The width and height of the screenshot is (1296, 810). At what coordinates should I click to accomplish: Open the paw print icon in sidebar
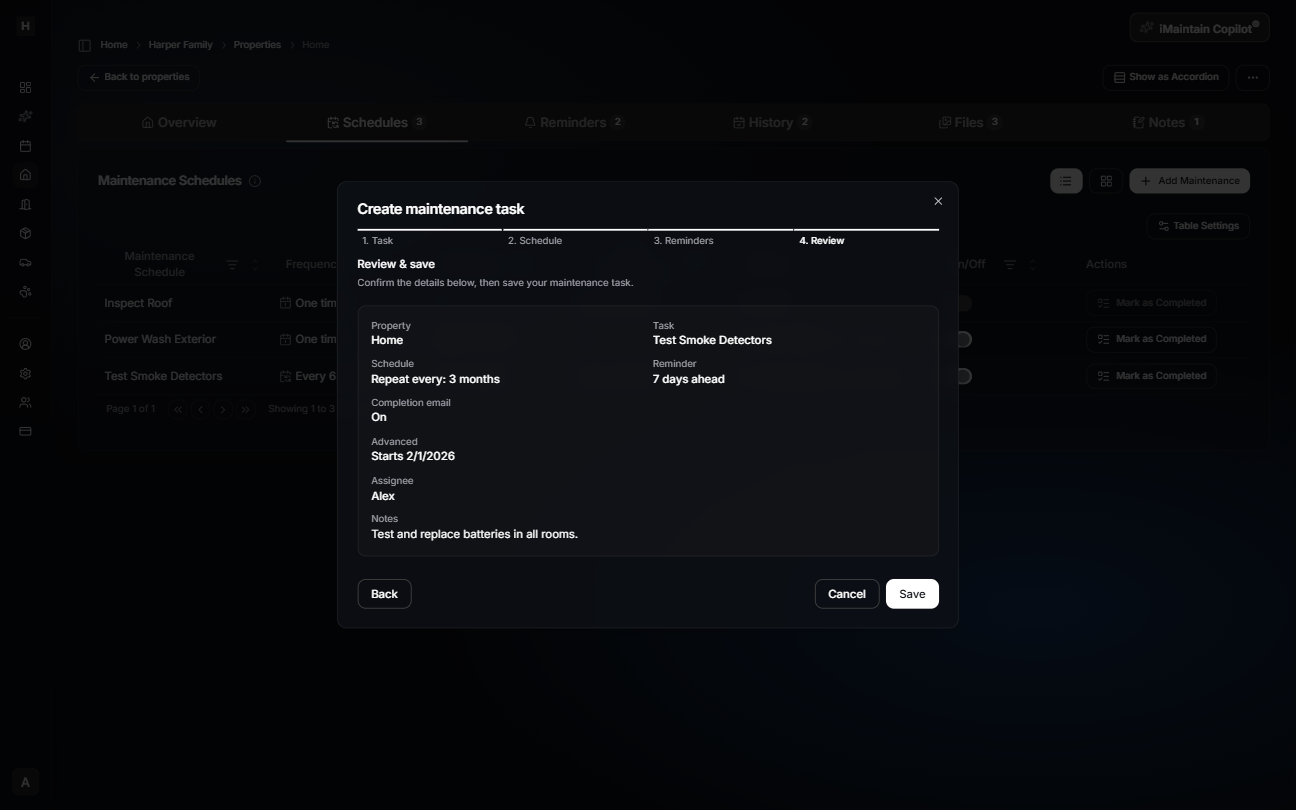click(25, 291)
